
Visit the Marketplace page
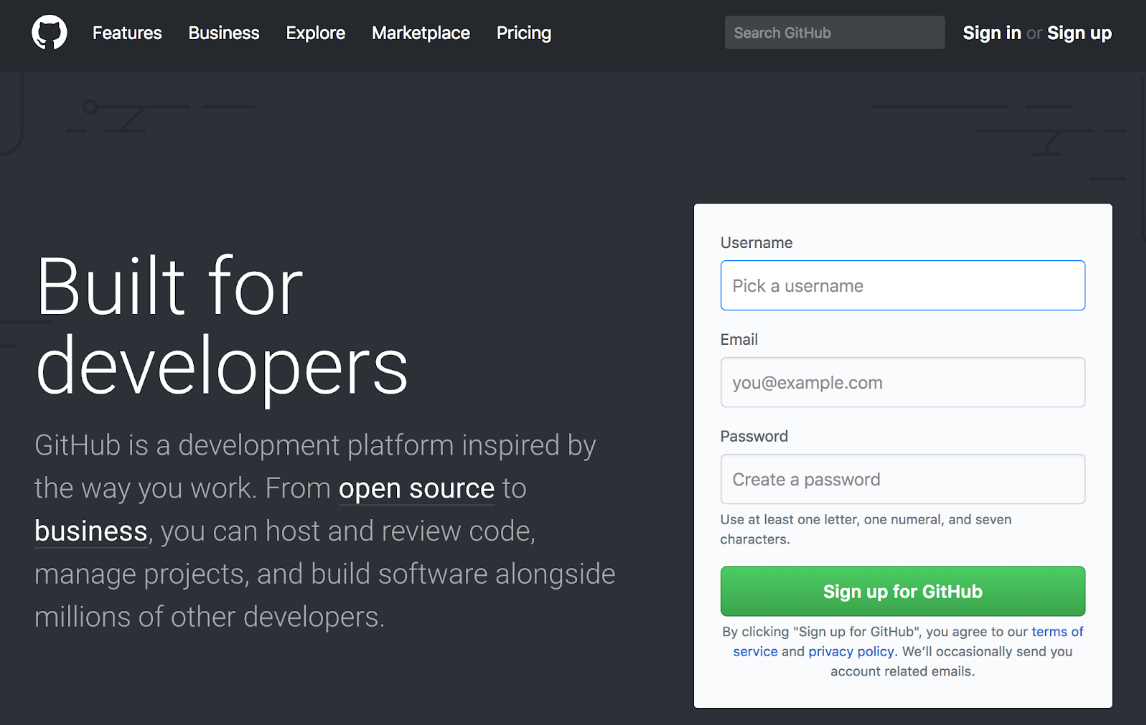421,33
